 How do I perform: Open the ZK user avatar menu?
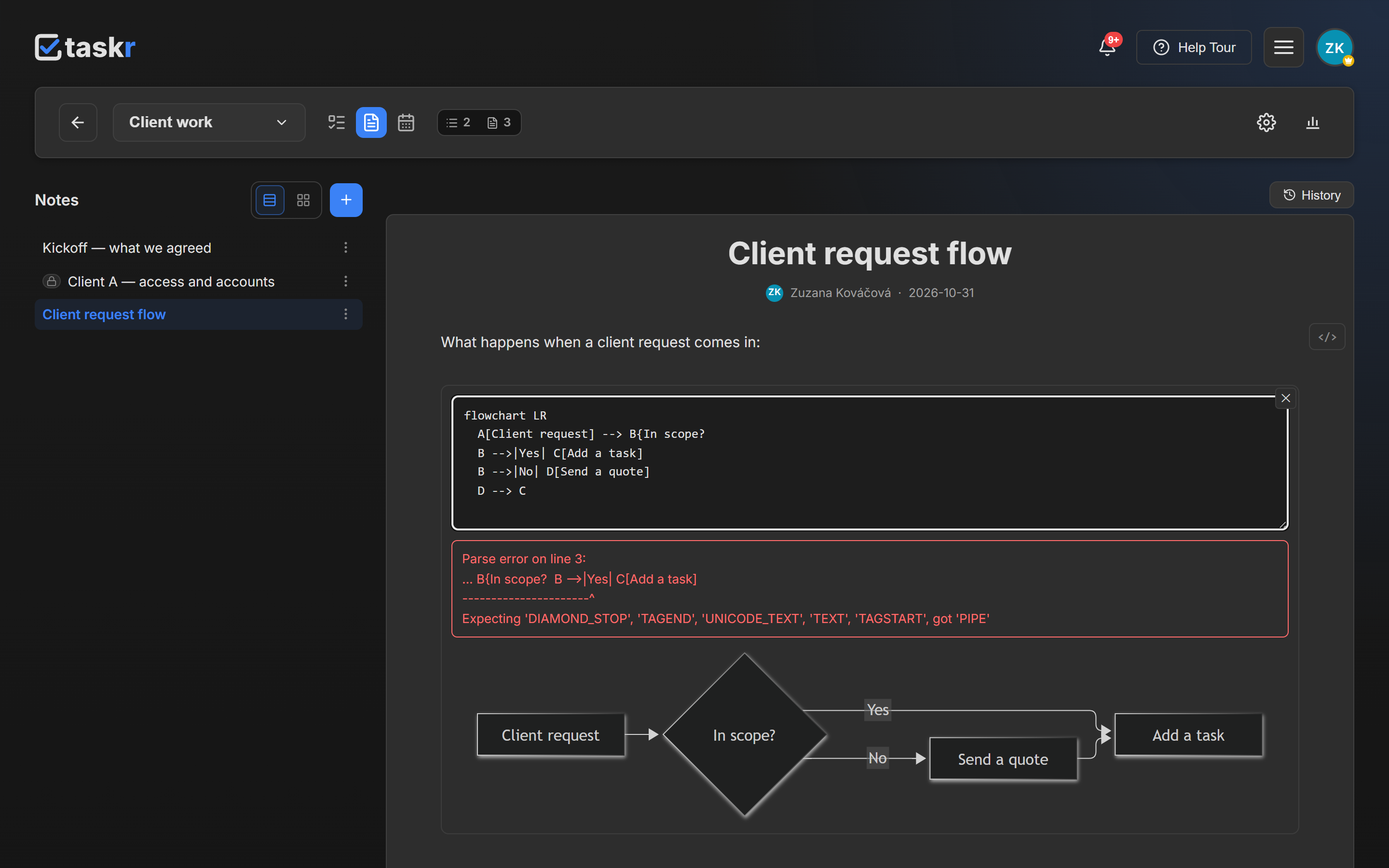point(1335,47)
